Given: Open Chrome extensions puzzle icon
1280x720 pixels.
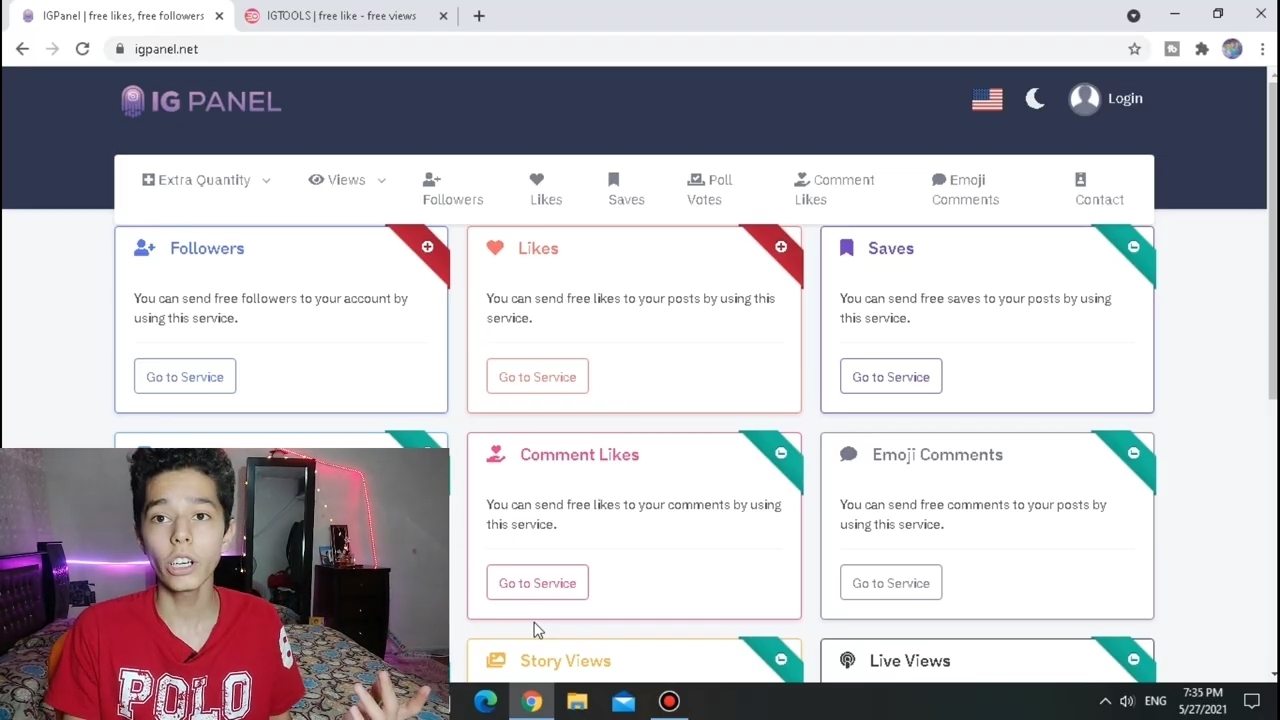Looking at the screenshot, I should point(1202,49).
